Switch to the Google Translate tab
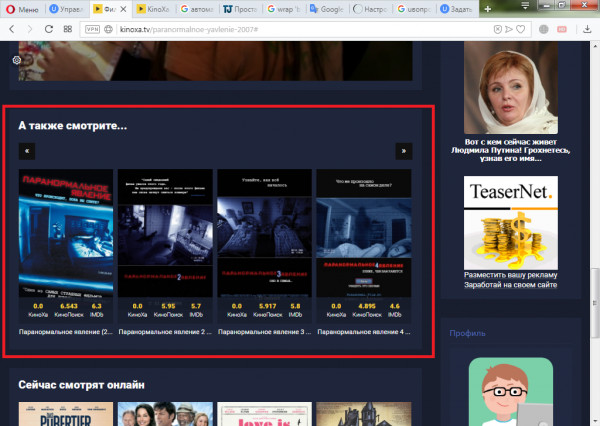Viewport: 600px width, 426px height. [x=327, y=9]
